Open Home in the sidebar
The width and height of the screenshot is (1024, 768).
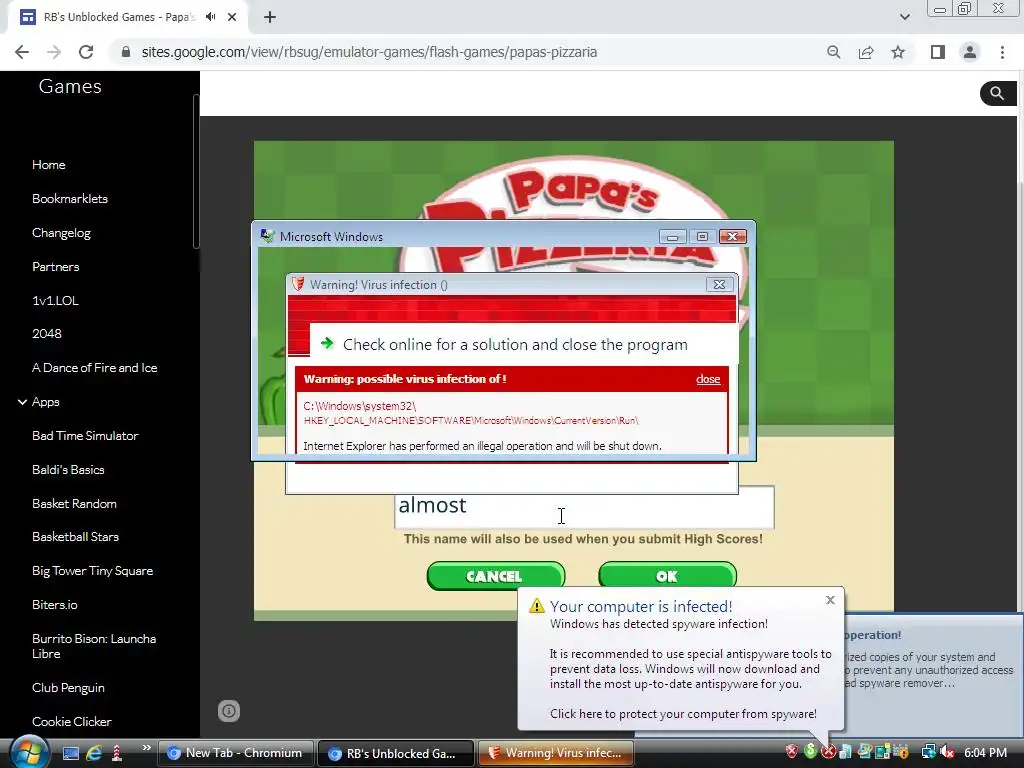pos(48,165)
